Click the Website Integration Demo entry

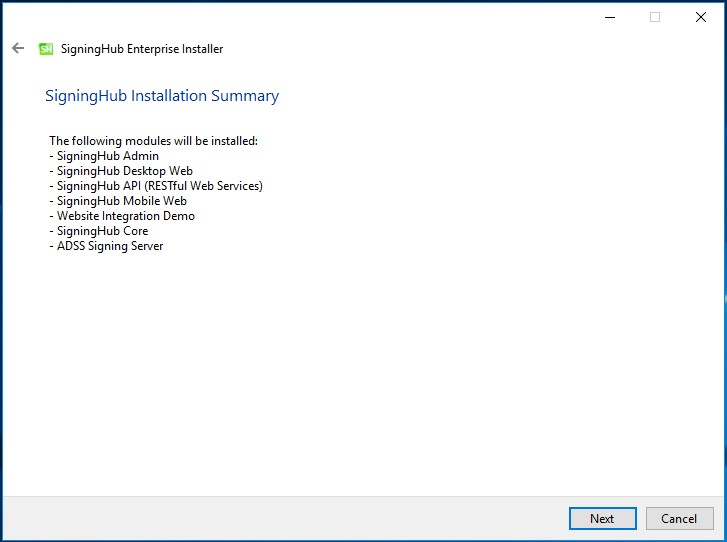(x=122, y=216)
